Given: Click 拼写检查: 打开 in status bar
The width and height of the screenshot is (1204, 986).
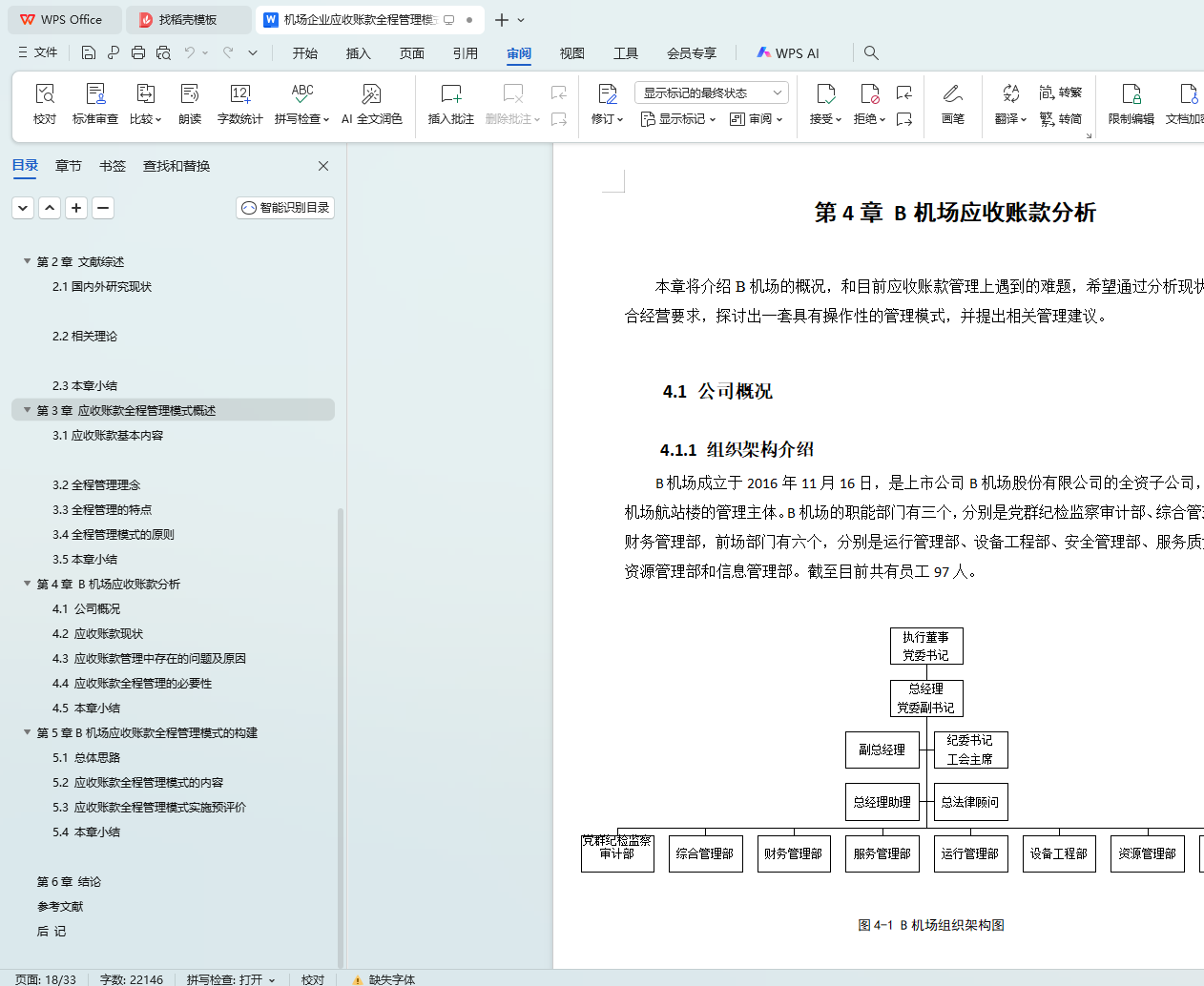Looking at the screenshot, I should tap(231, 979).
